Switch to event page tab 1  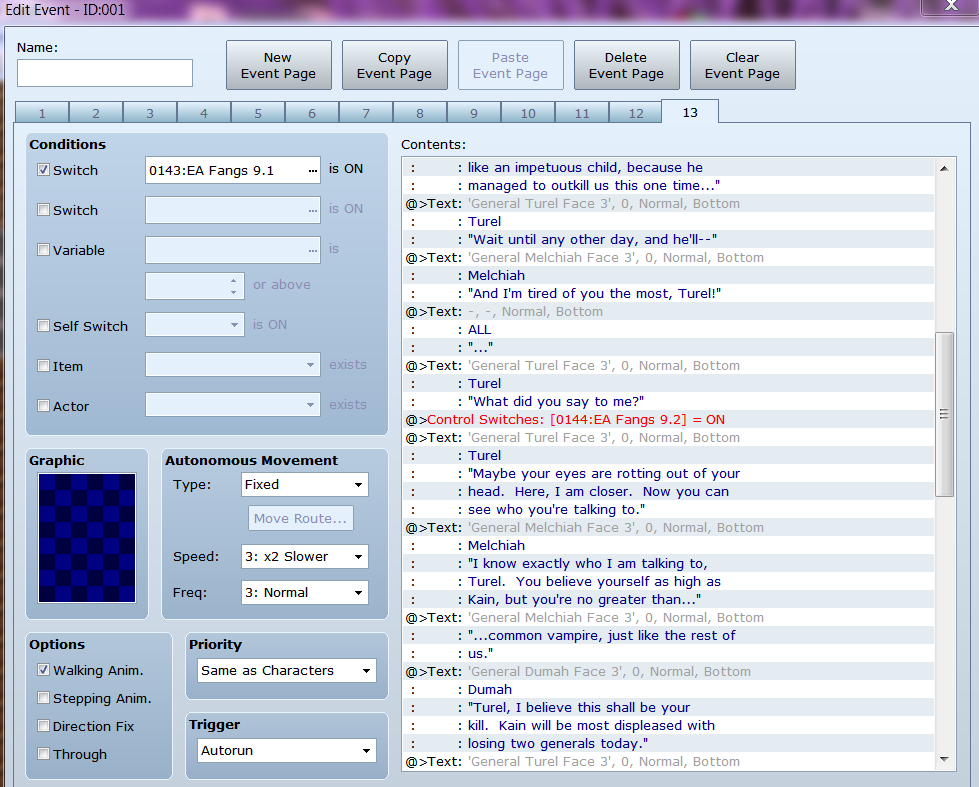pos(41,113)
